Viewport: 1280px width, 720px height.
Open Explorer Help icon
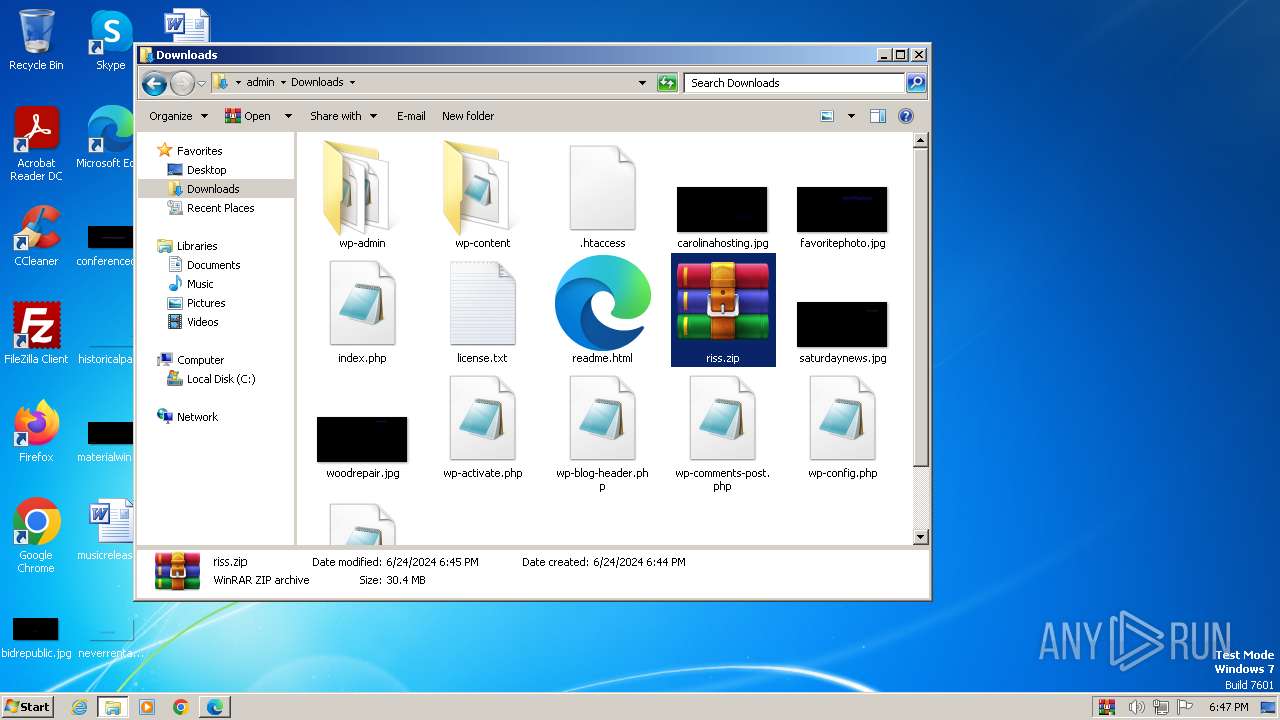[905, 116]
